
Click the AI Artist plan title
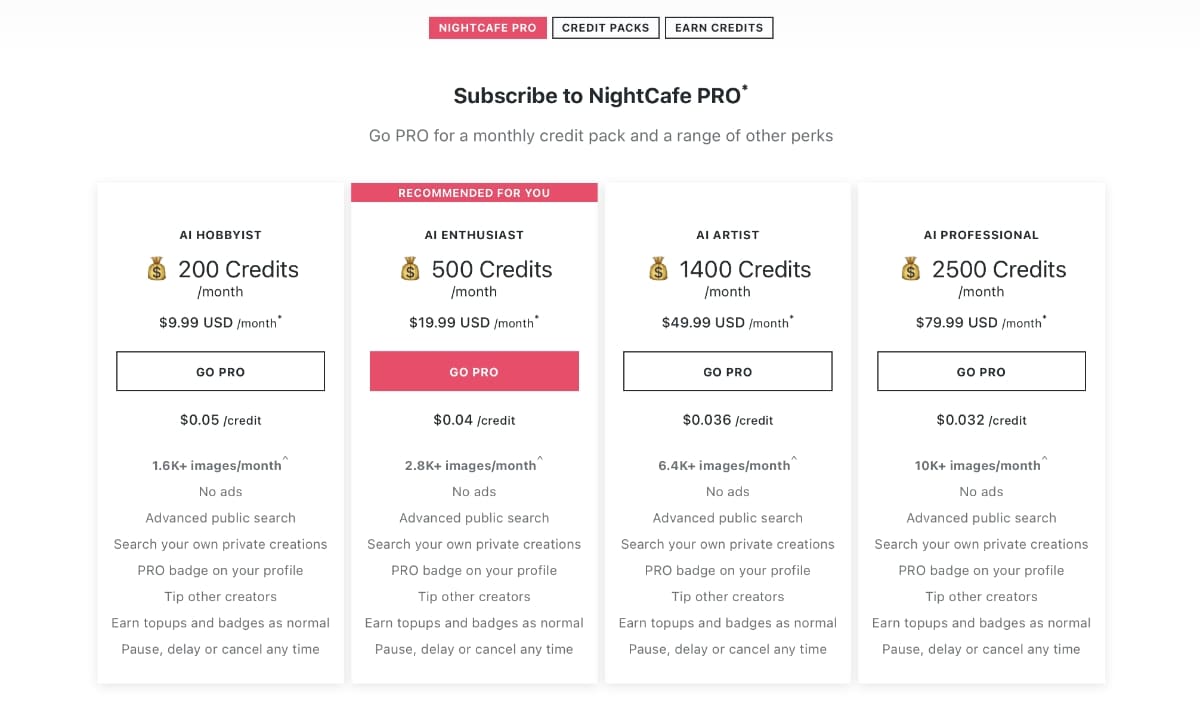[x=728, y=235]
